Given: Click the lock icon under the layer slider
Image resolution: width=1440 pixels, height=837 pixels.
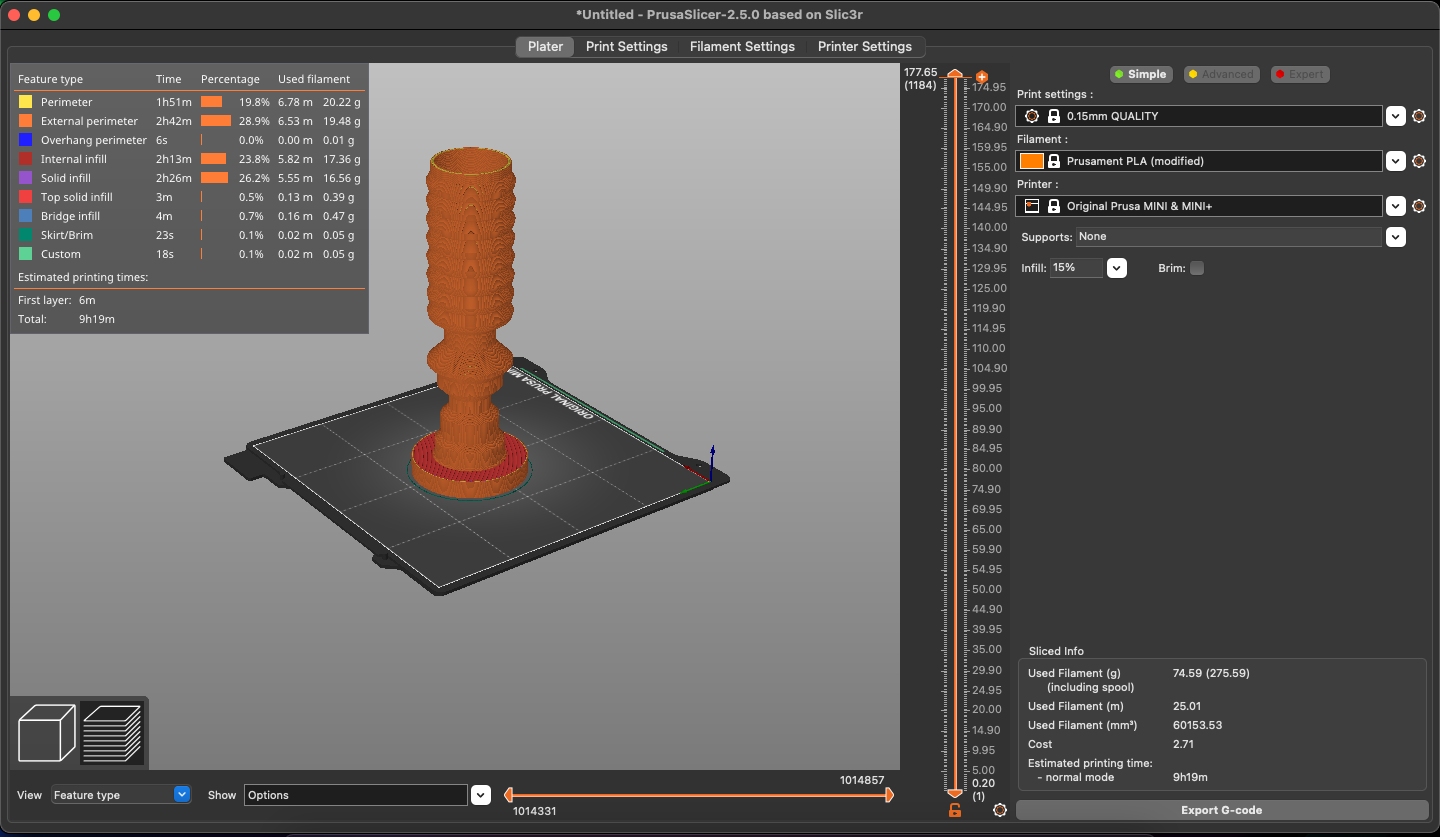Looking at the screenshot, I should tap(955, 810).
